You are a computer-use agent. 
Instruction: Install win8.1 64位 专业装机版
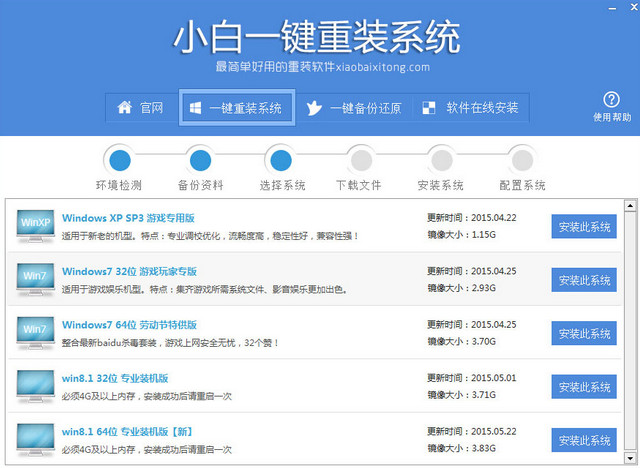(584, 440)
